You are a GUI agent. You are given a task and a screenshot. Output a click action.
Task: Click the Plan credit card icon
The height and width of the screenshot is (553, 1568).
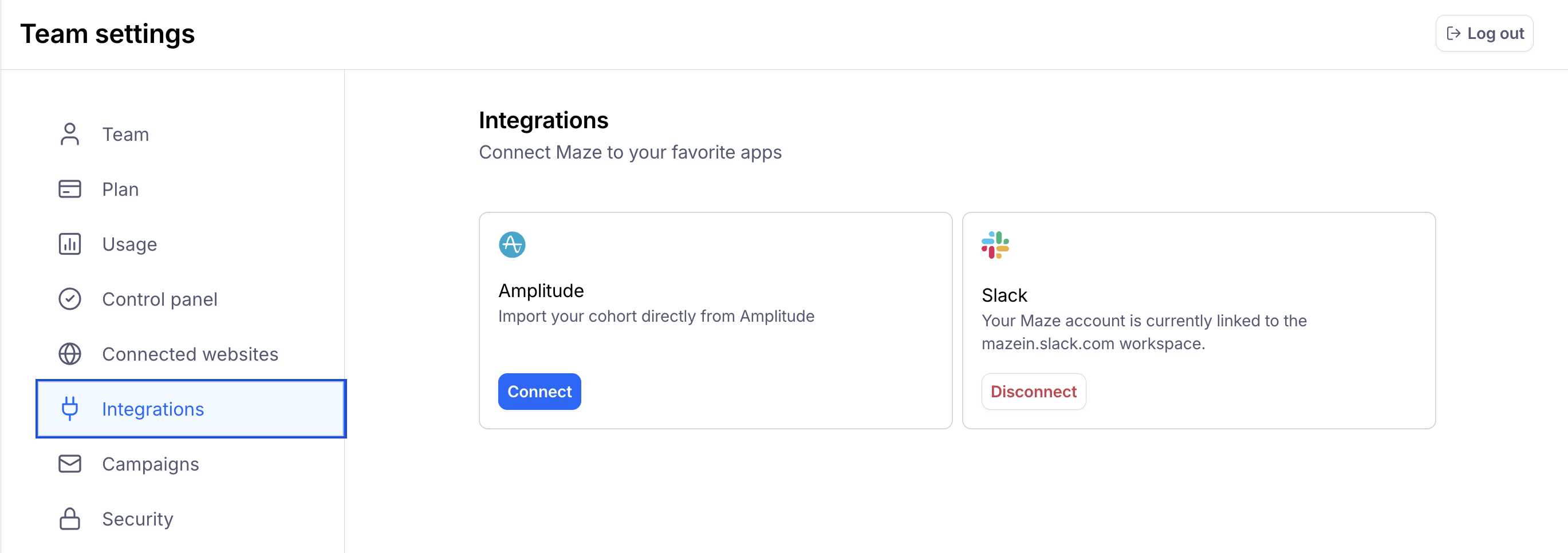69,189
